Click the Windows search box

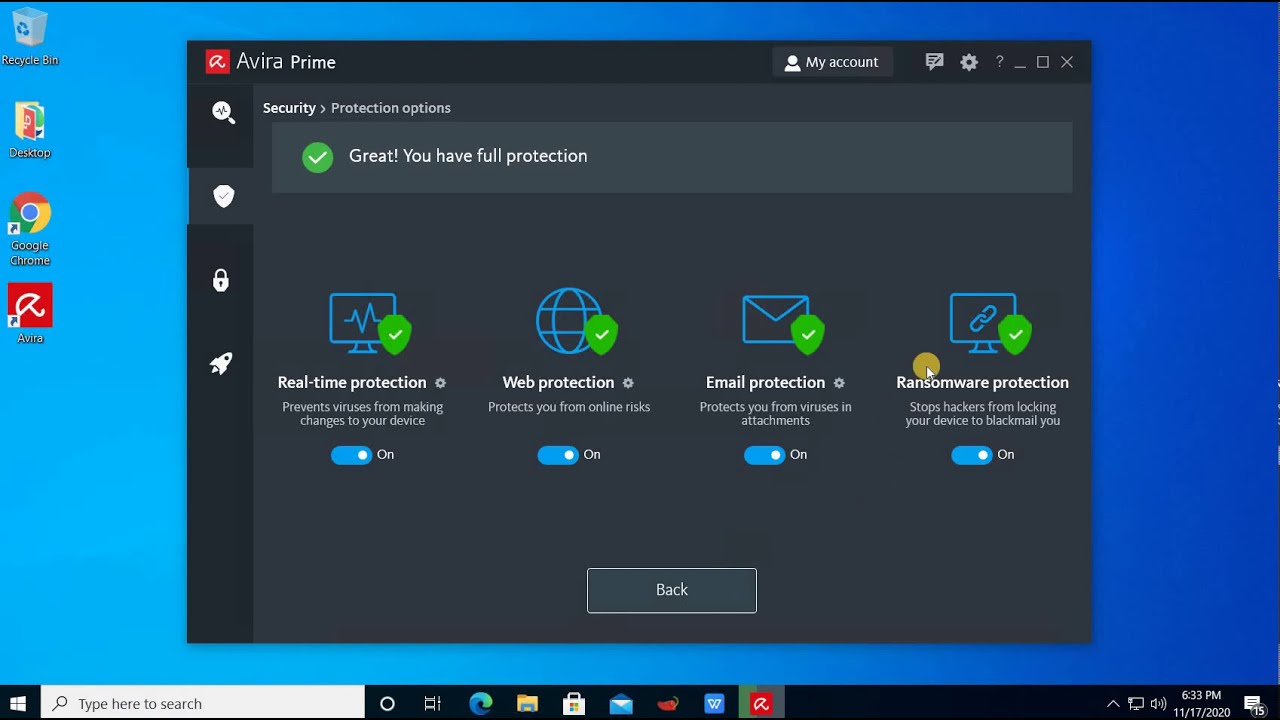(x=203, y=703)
